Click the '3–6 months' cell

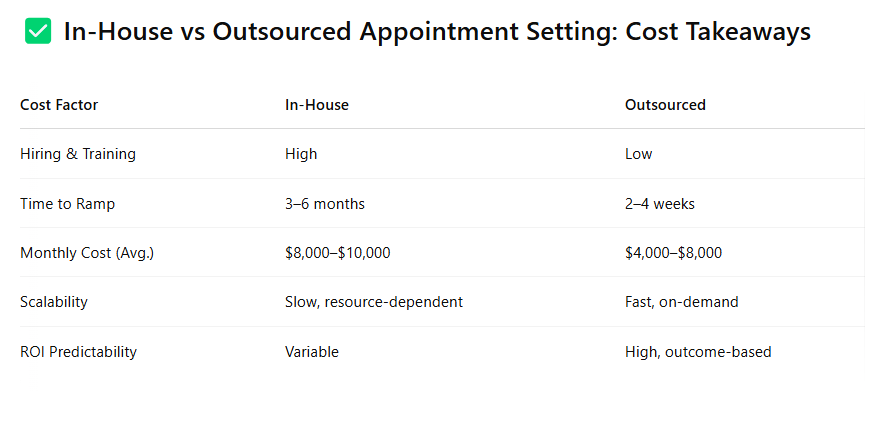tap(325, 203)
